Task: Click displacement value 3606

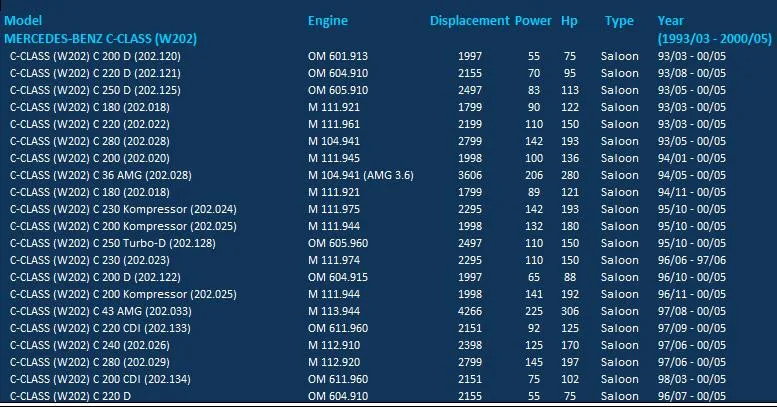Action: (470, 175)
